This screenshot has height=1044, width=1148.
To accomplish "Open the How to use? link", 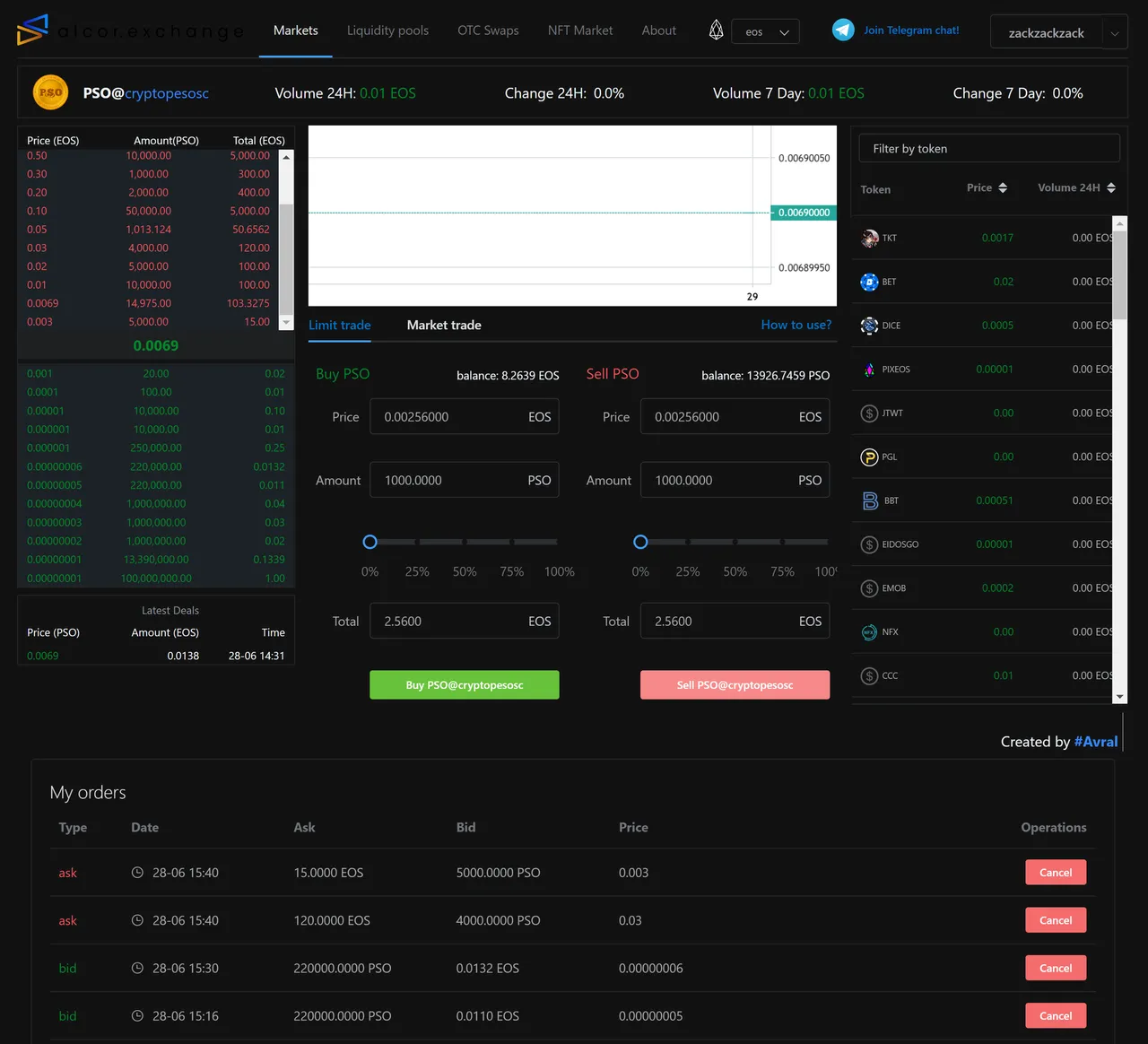I will point(796,325).
